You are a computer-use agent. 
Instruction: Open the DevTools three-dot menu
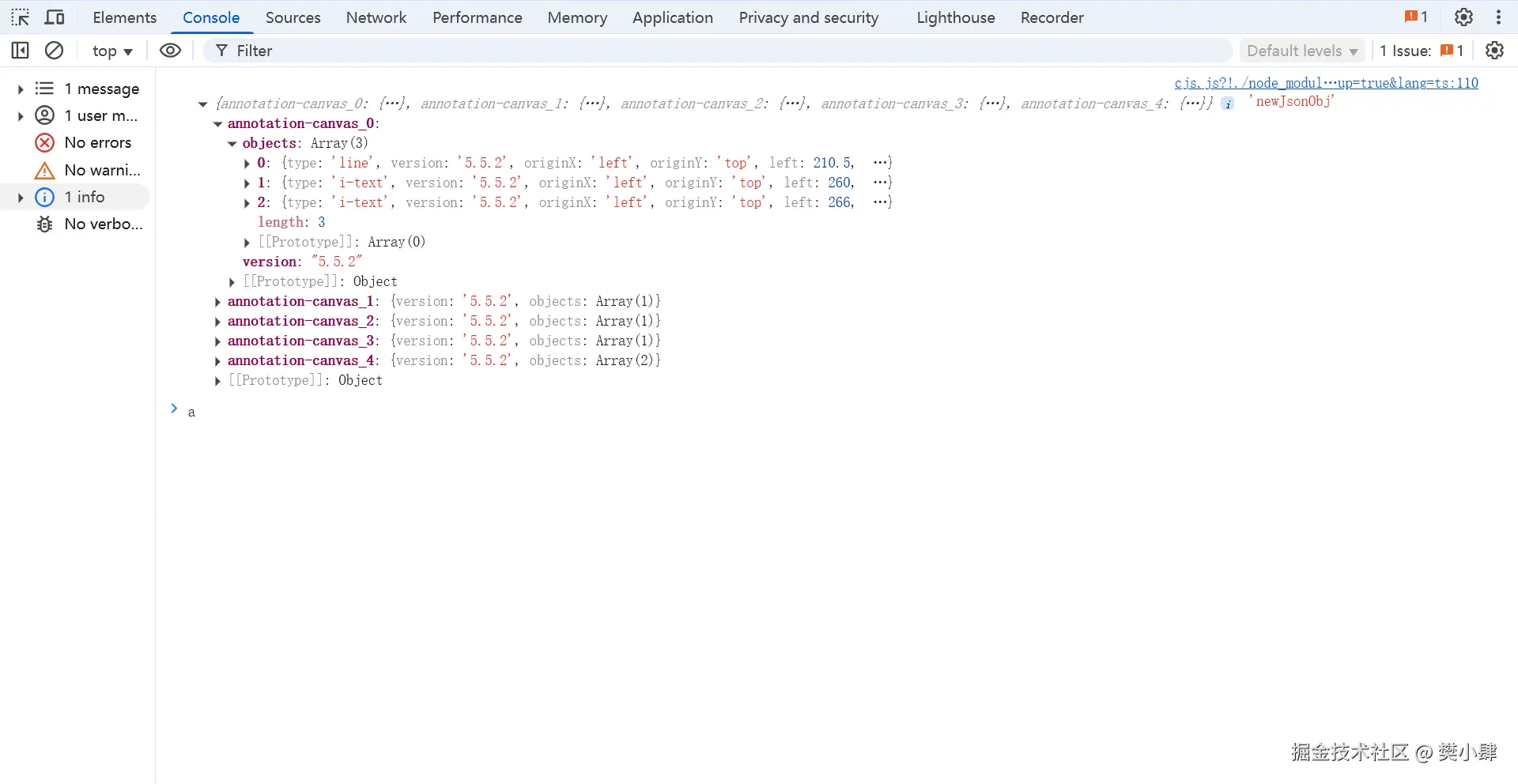click(x=1498, y=17)
